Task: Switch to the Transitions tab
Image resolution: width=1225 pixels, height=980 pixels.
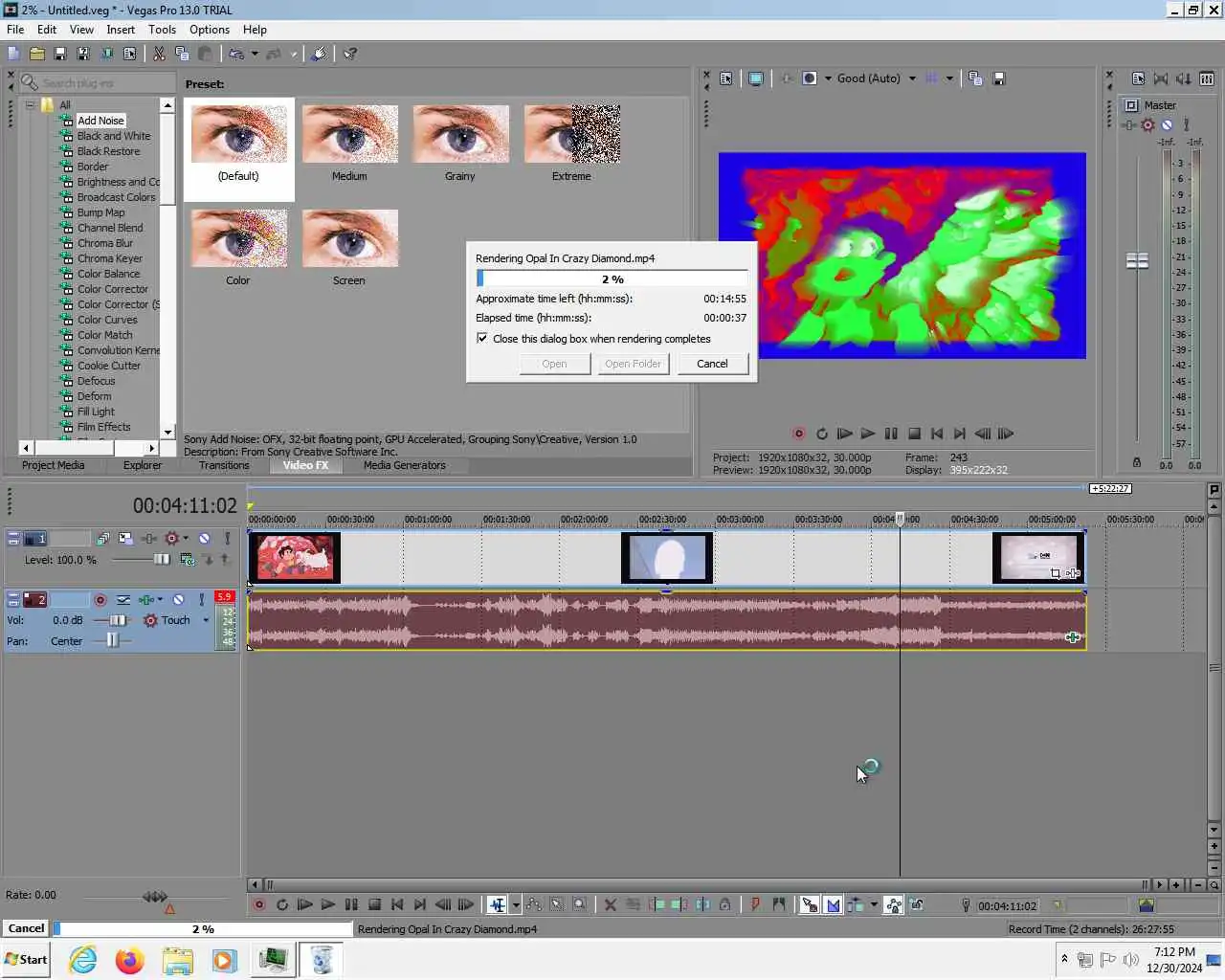Action: pos(224,465)
